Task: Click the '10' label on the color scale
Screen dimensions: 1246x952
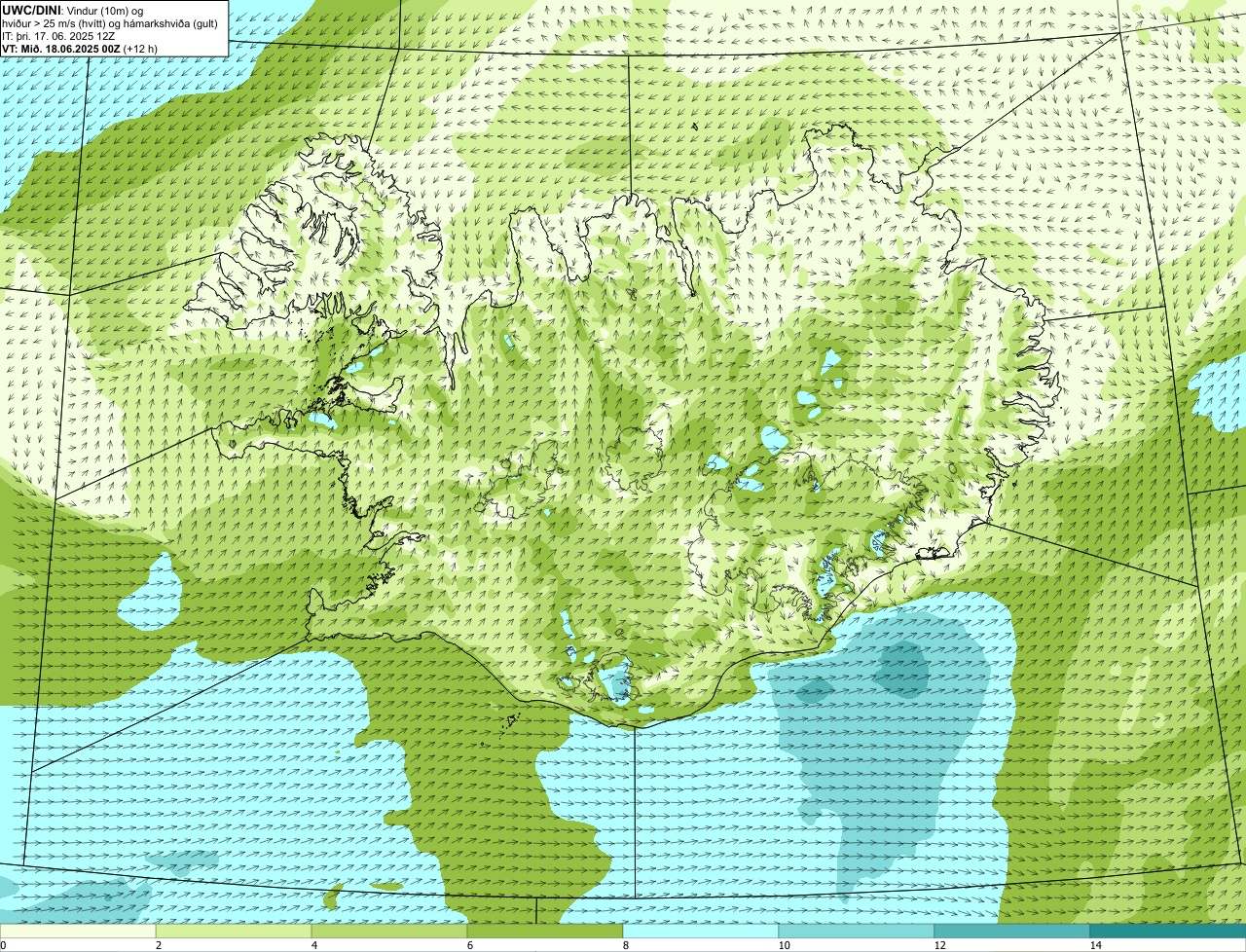Action: (x=784, y=945)
